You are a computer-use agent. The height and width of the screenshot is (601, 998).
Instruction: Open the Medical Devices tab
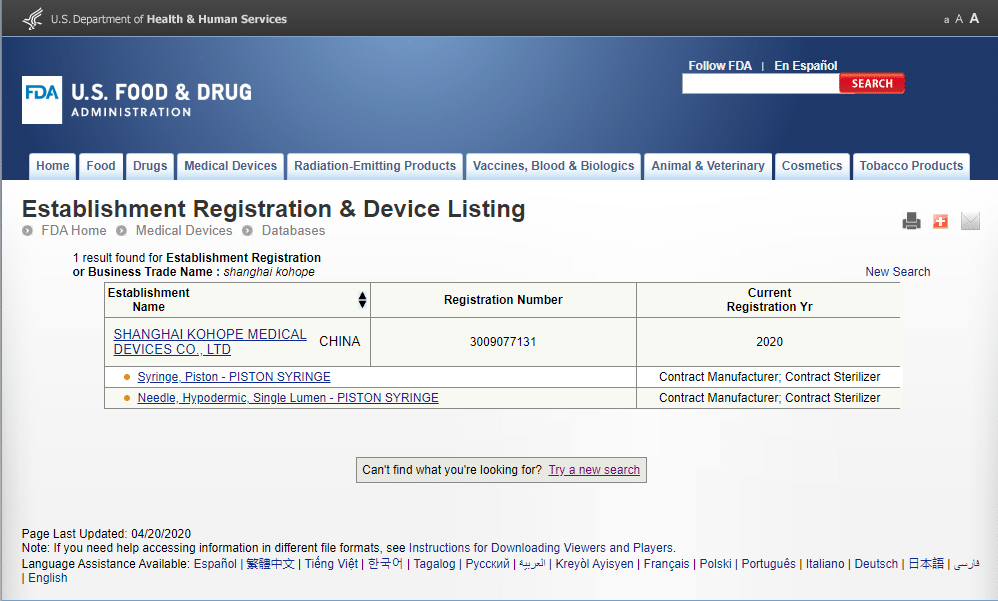[230, 166]
